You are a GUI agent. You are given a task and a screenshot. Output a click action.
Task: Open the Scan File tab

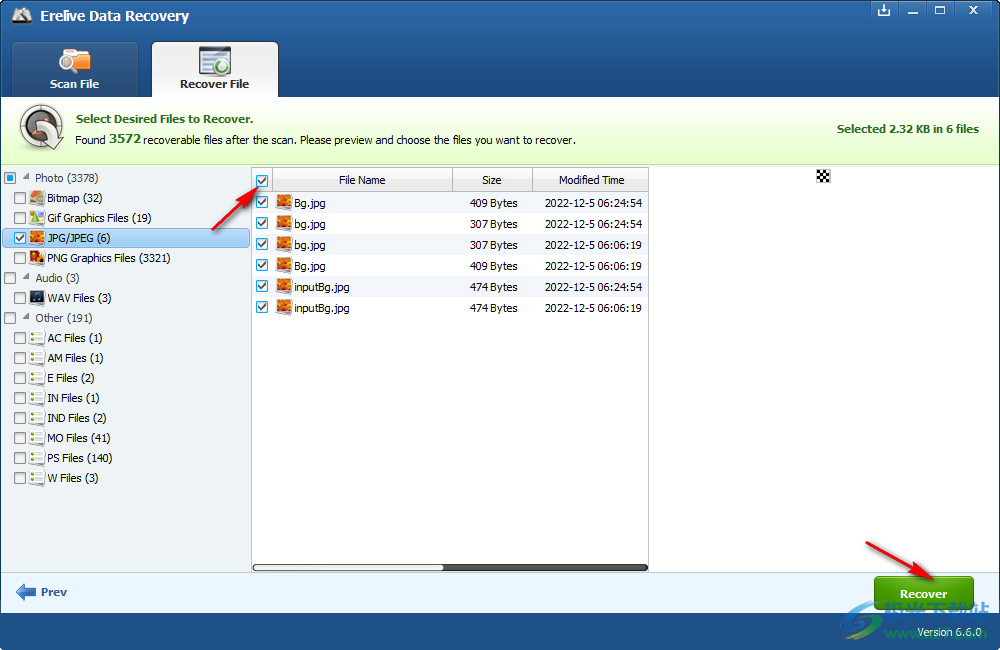point(75,70)
